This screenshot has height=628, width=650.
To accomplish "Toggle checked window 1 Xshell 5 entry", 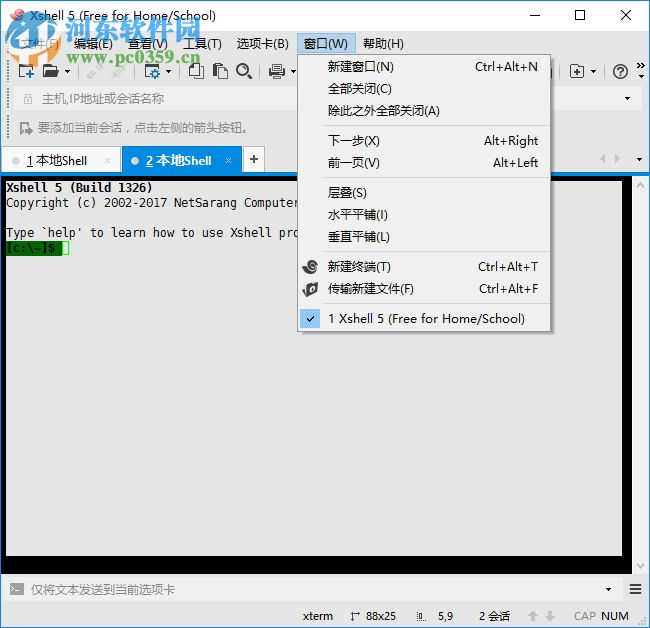I will coord(424,319).
